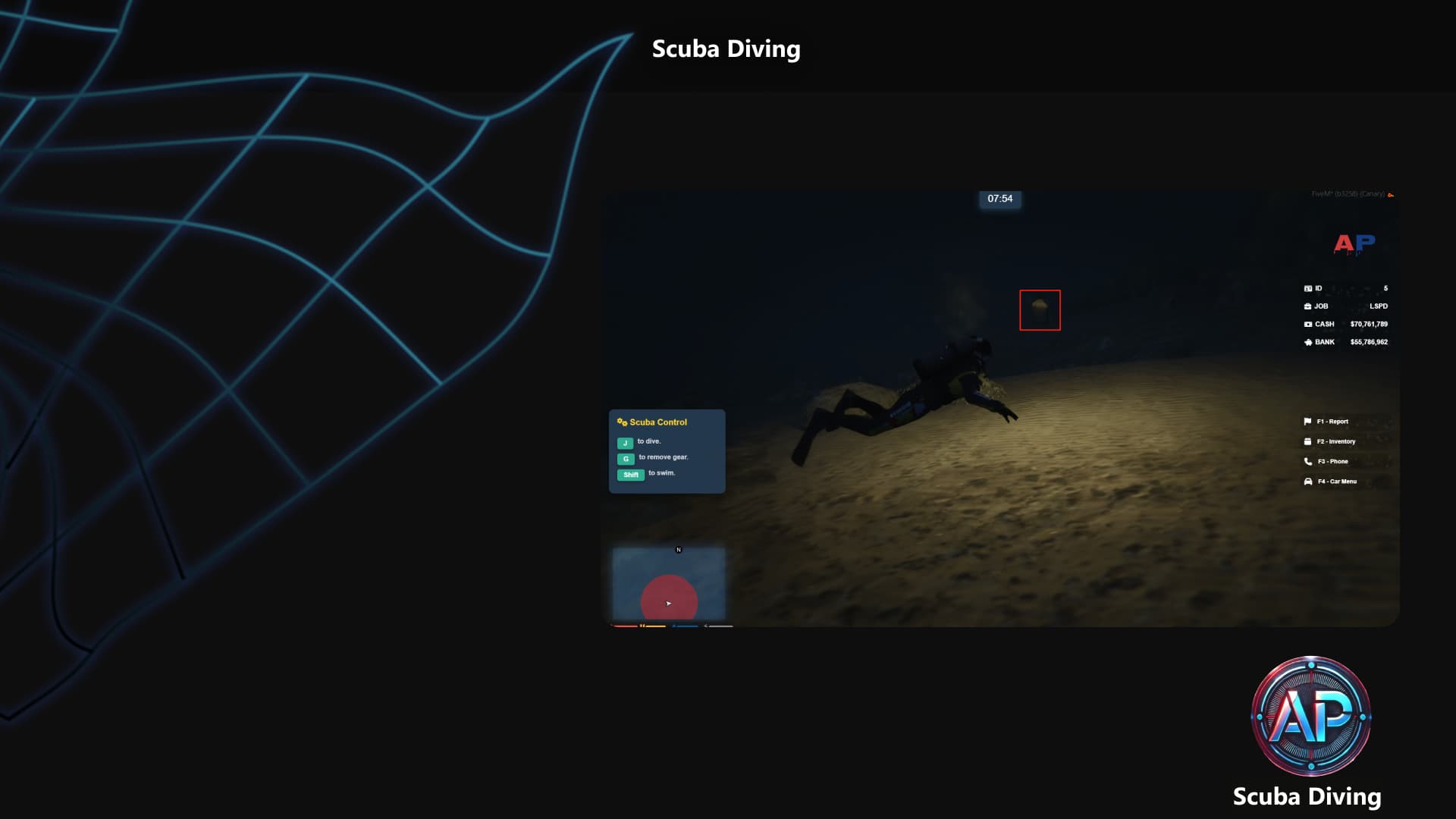1456x819 pixels.
Task: Click the F2 Inventory box icon
Action: [1307, 441]
